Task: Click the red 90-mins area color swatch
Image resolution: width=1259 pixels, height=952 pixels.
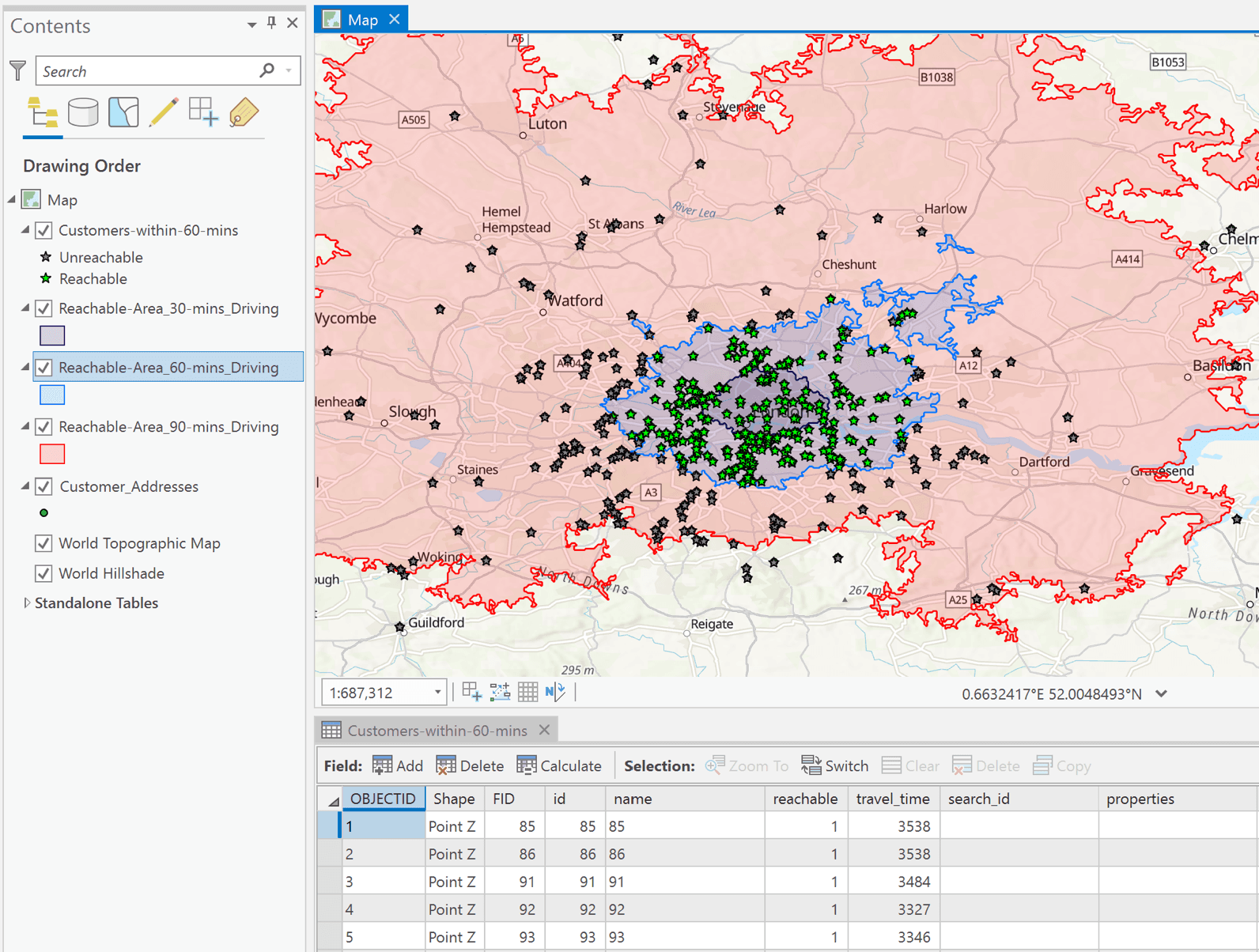Action: pos(52,455)
